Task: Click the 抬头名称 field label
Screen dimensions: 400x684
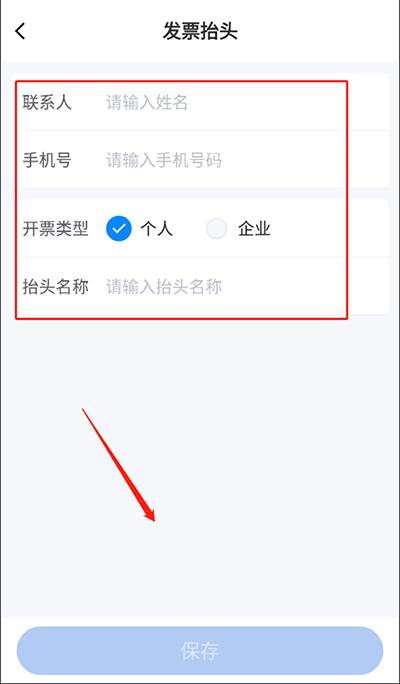Action: [55, 287]
